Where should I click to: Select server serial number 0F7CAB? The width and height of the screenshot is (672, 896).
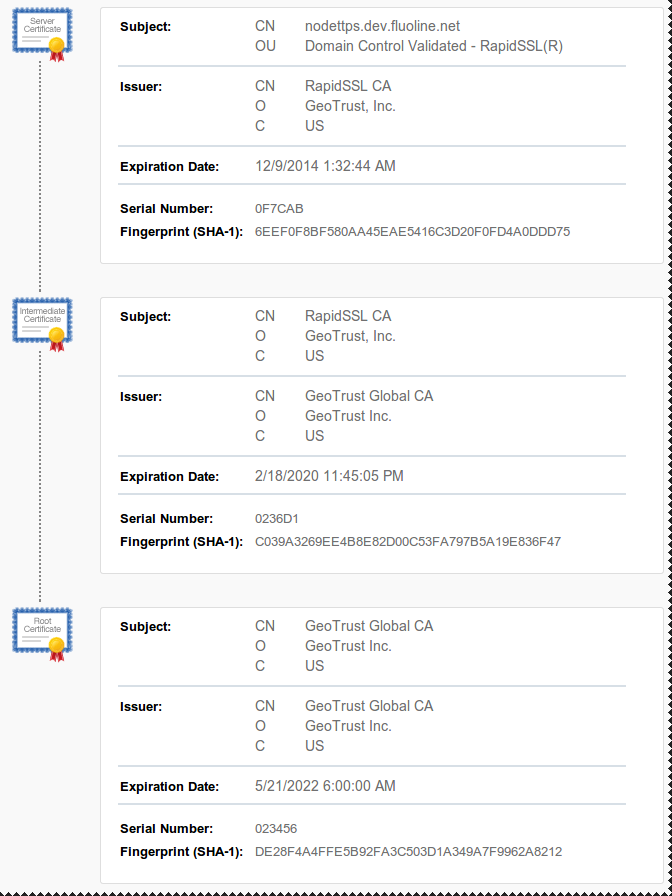click(x=279, y=209)
